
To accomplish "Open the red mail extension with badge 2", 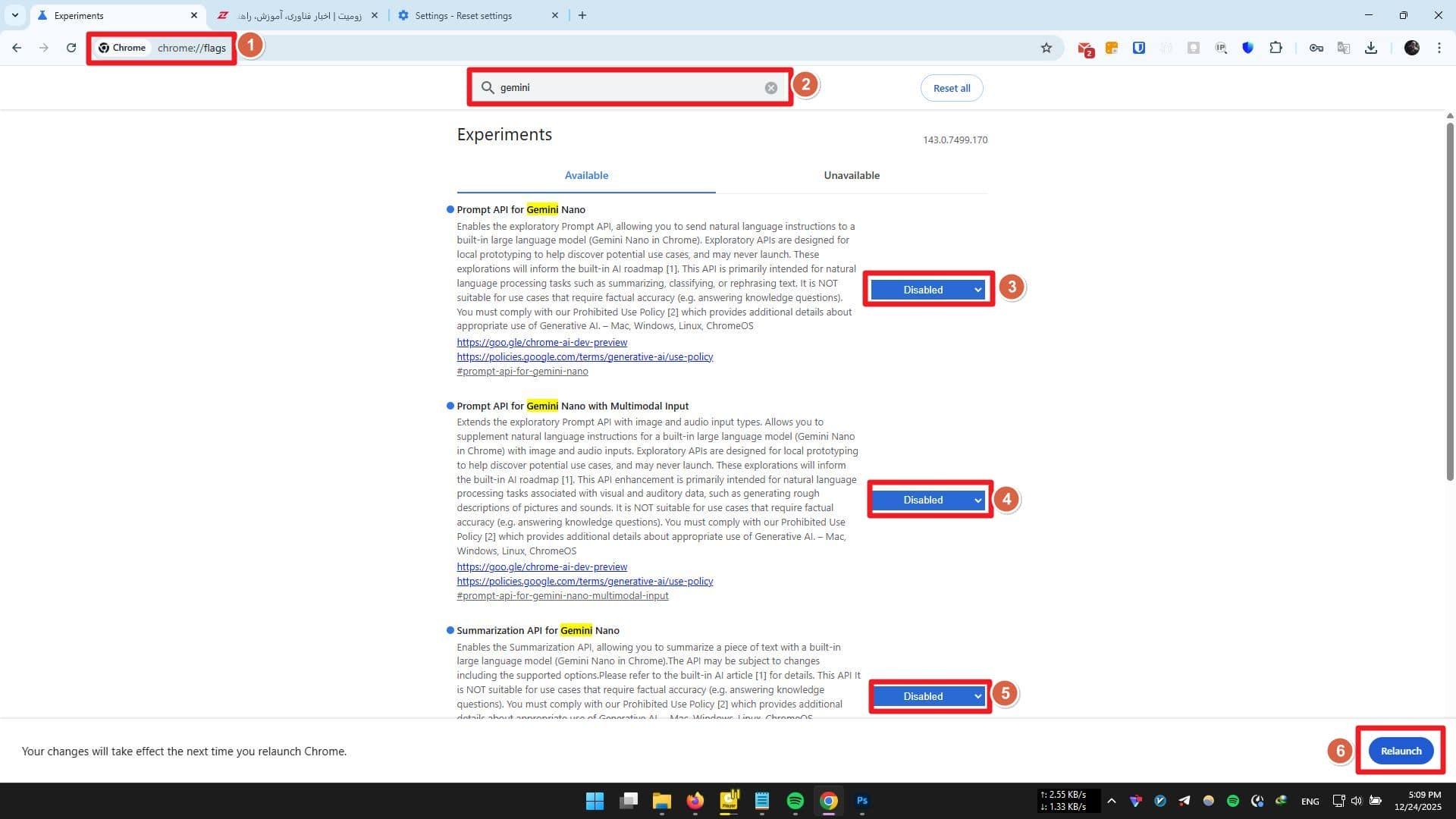I will click(x=1085, y=49).
